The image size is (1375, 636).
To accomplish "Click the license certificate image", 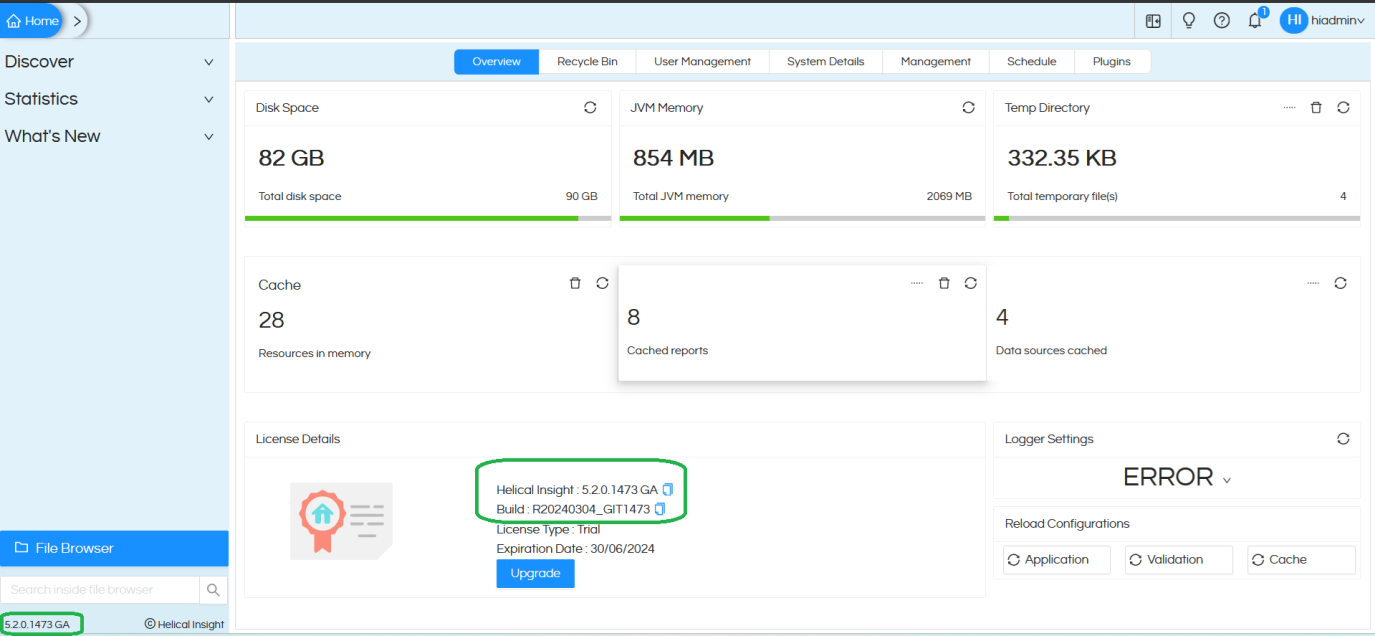I will [x=341, y=521].
